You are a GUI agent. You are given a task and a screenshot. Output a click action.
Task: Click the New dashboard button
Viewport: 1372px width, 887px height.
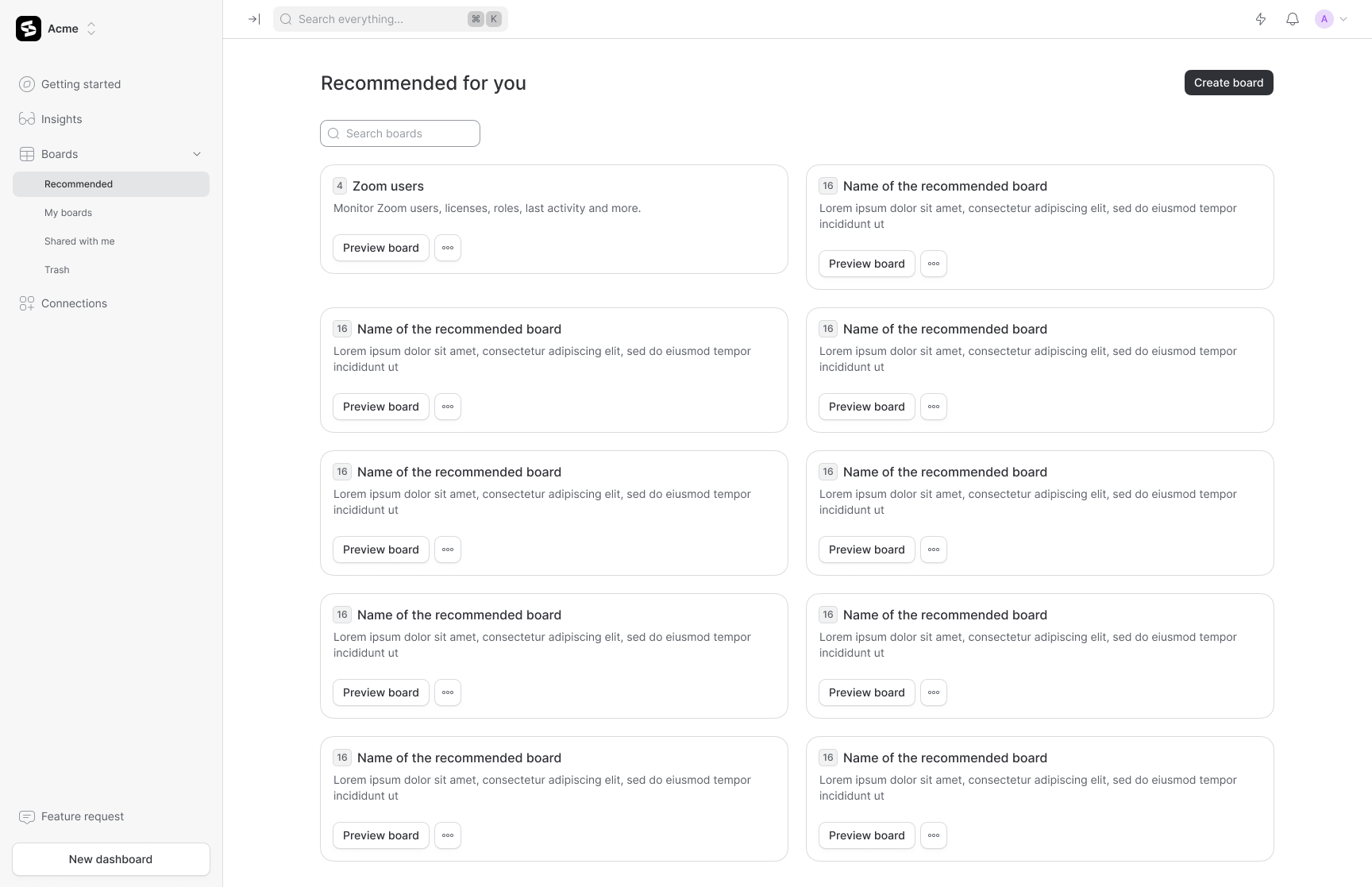110,859
